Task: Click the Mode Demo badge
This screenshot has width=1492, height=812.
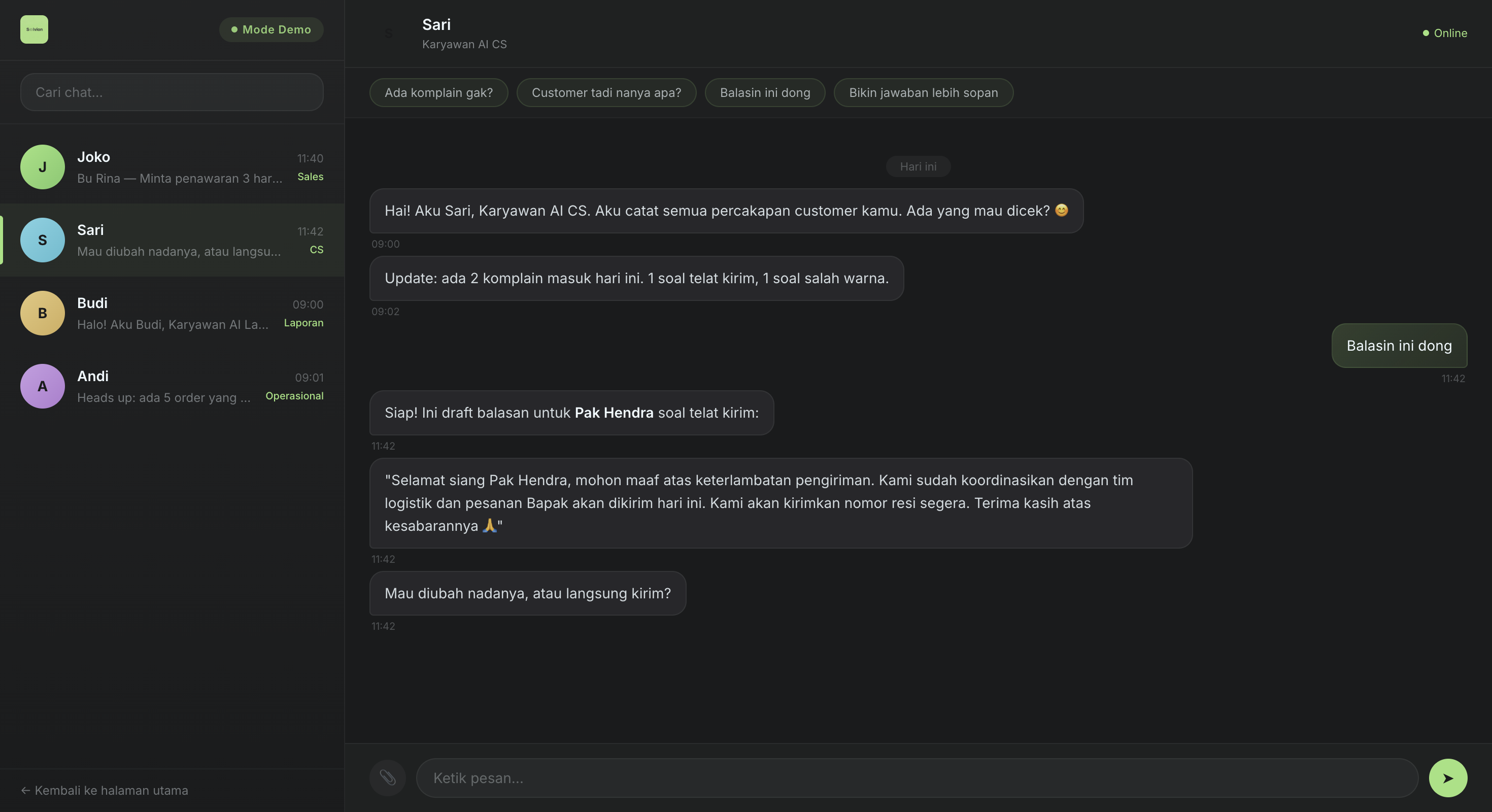Action: click(x=271, y=29)
